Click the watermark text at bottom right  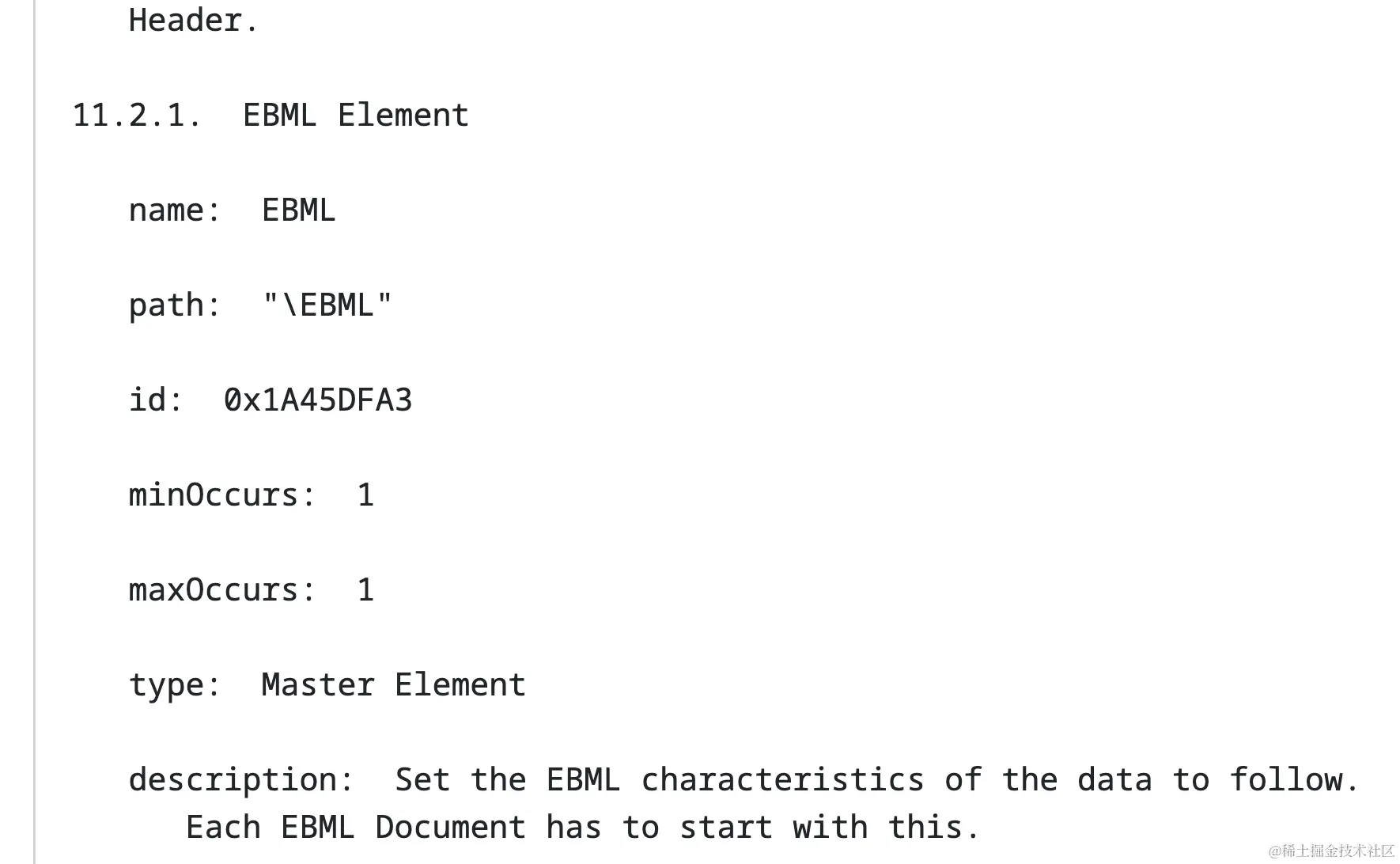click(1331, 851)
